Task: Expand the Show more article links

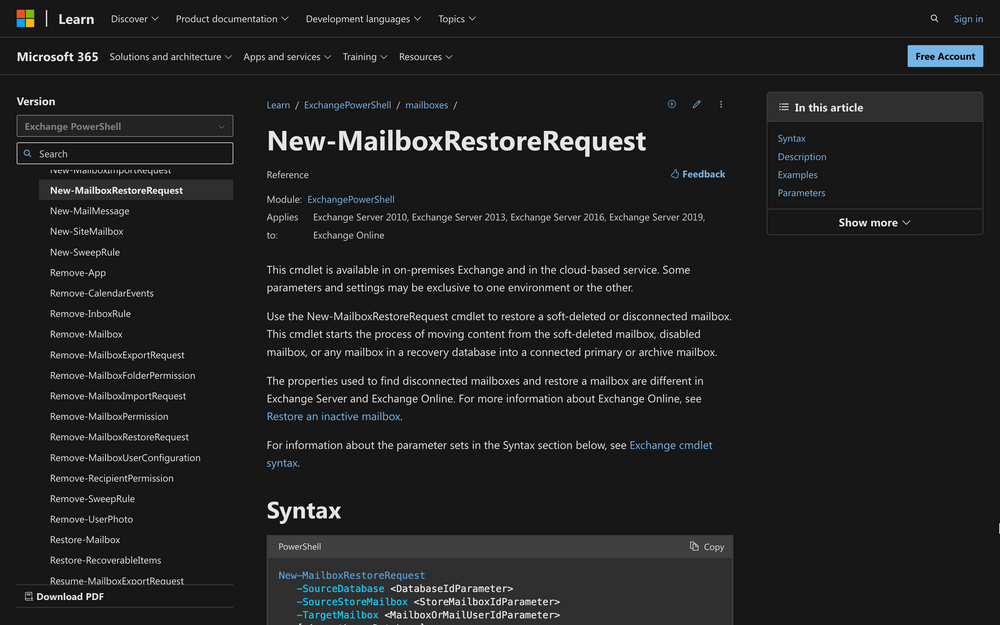Action: coord(874,222)
